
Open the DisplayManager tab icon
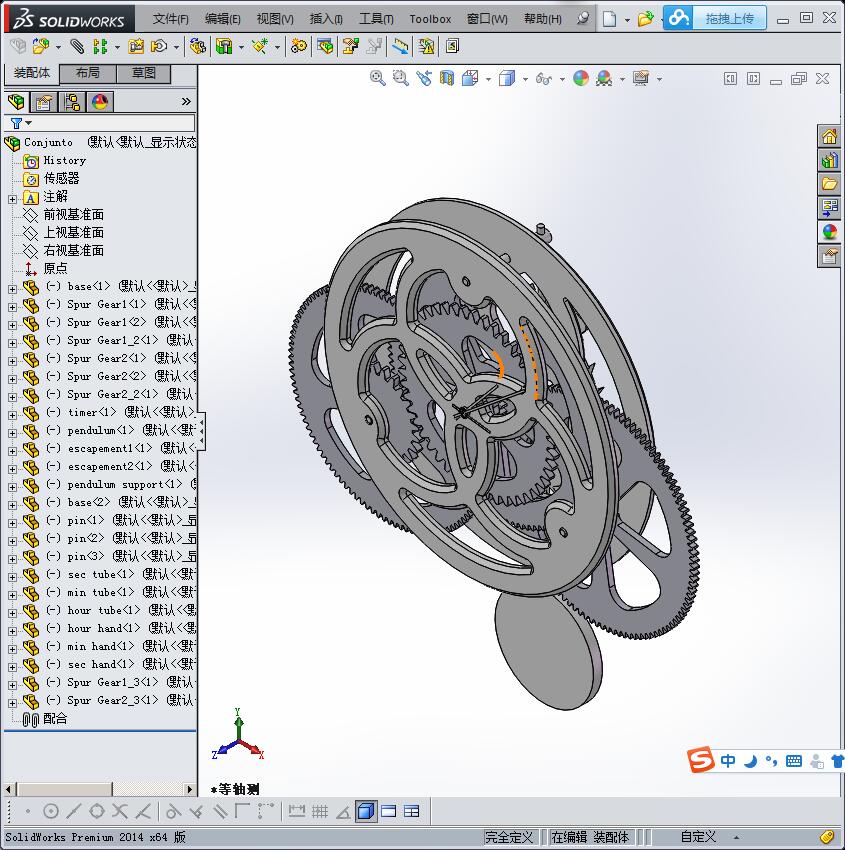[x=100, y=102]
